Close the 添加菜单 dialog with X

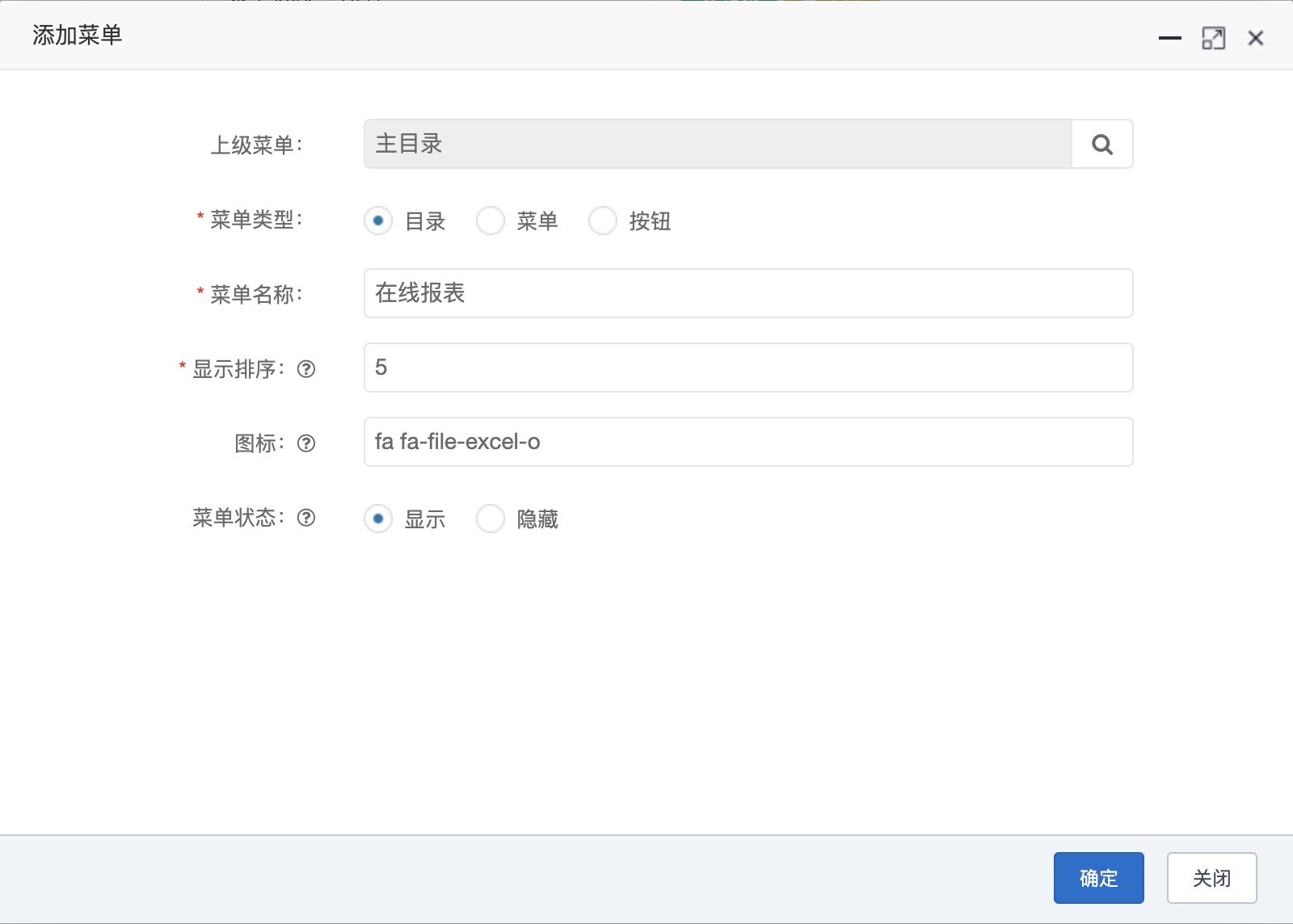point(1255,38)
